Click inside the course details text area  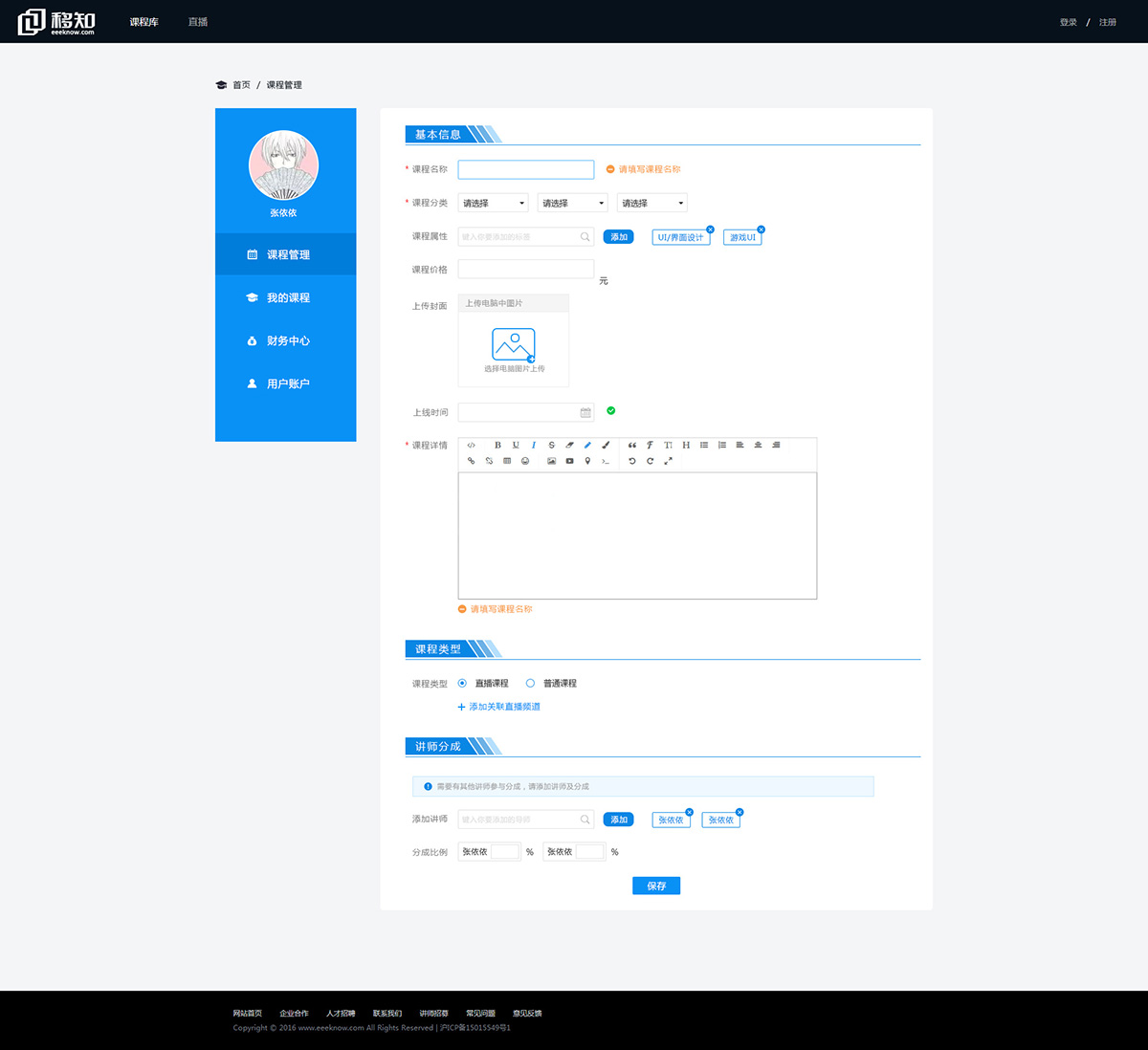click(637, 536)
